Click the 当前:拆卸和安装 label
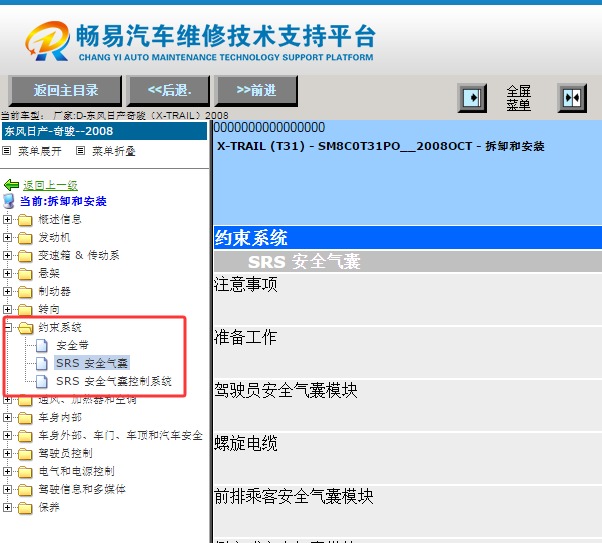The width and height of the screenshot is (602, 543). [x=63, y=201]
